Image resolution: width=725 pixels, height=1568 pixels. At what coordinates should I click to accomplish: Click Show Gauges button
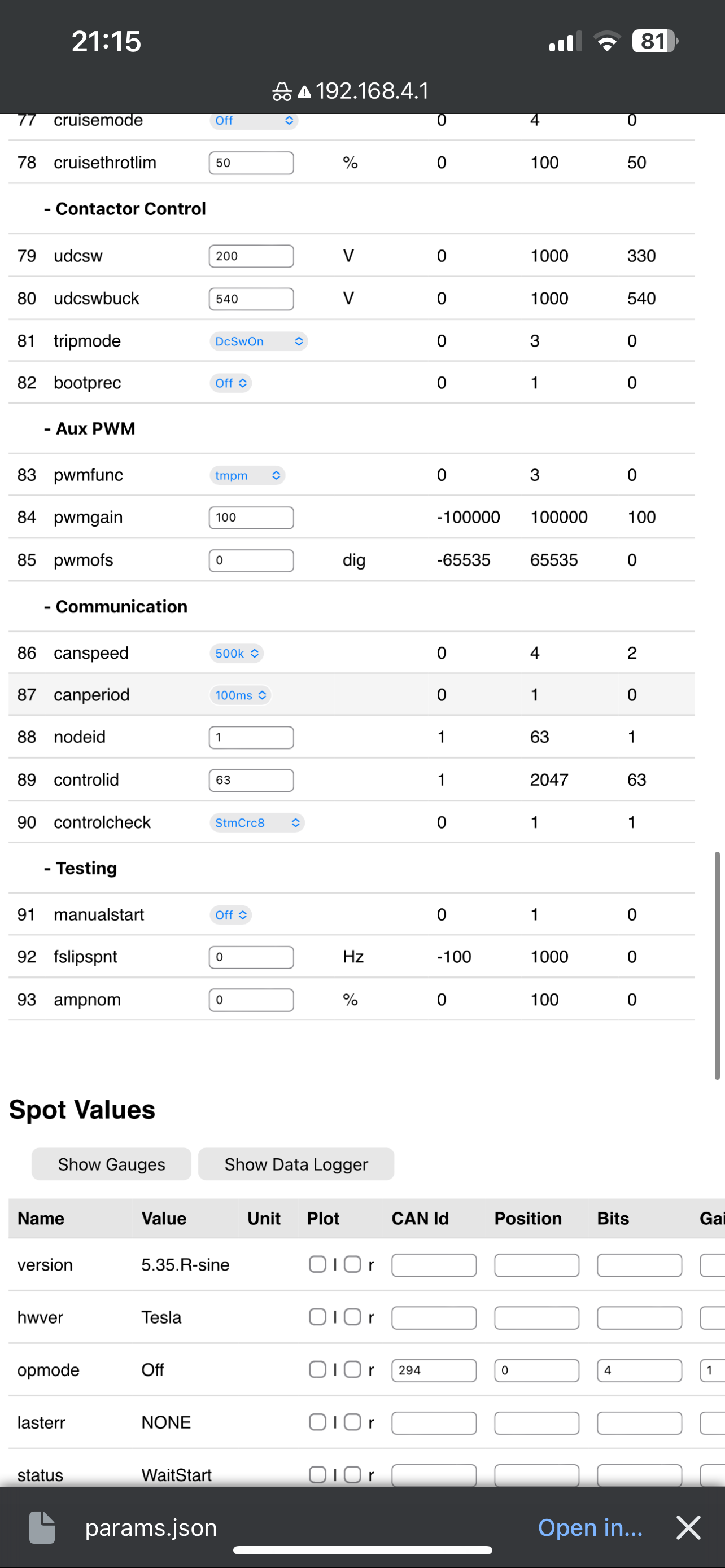pyautogui.click(x=111, y=1164)
